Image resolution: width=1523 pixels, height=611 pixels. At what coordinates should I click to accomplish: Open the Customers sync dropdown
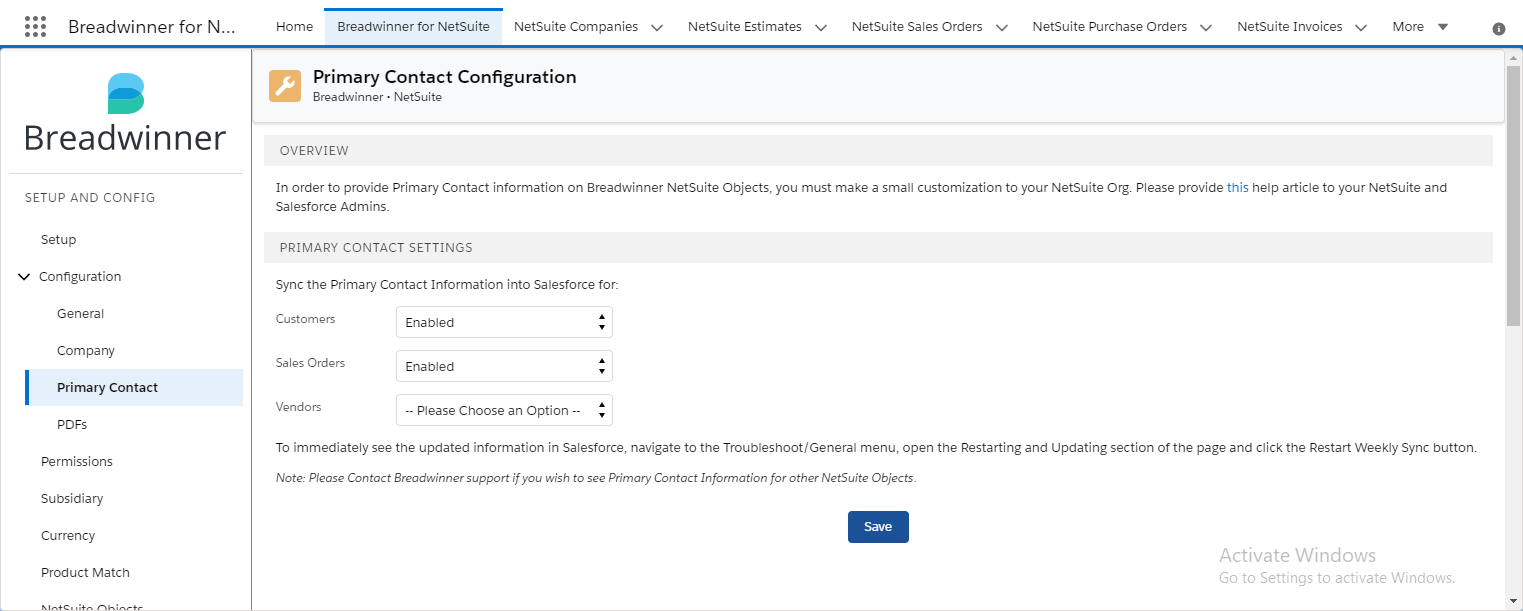(x=504, y=322)
